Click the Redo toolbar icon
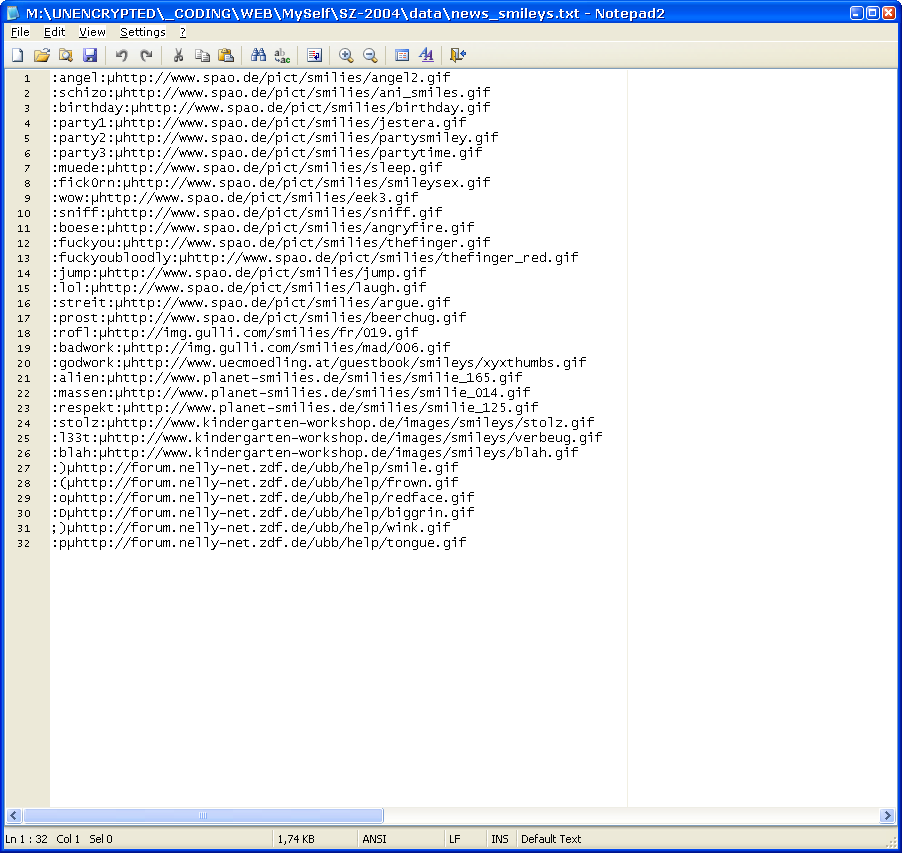The height and width of the screenshot is (853, 902). tap(146, 55)
